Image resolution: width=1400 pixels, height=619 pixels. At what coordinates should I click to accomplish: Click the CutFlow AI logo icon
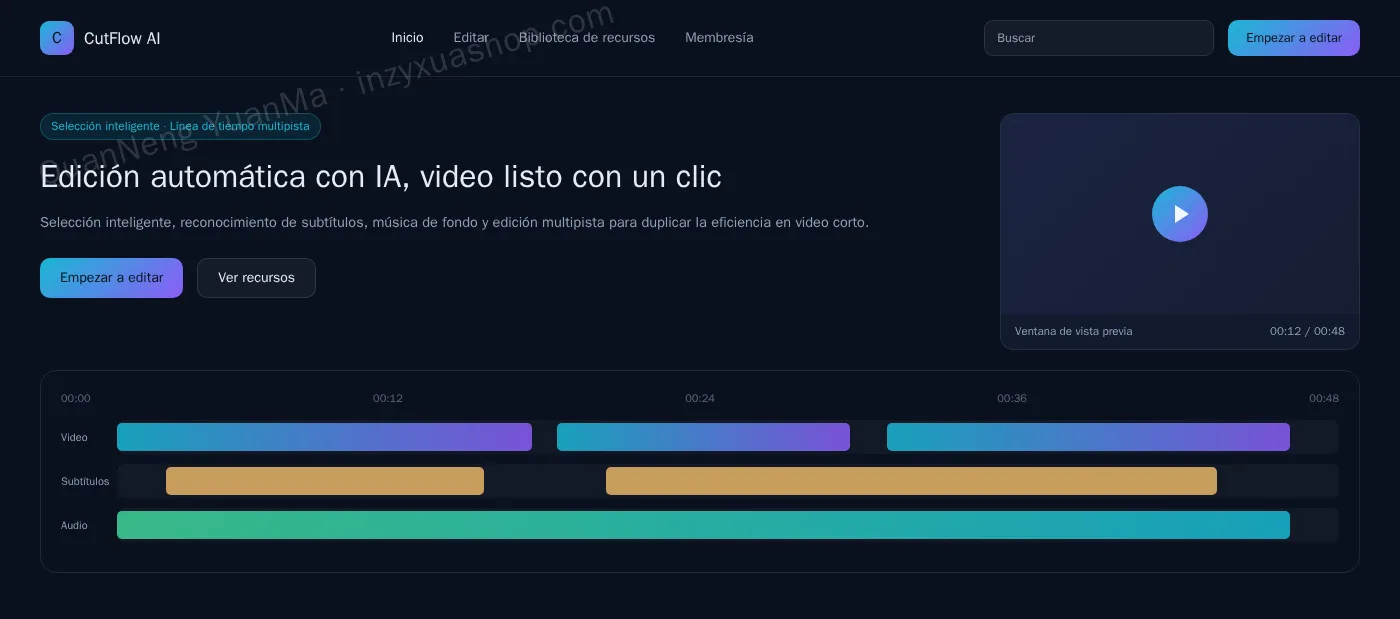pos(57,38)
